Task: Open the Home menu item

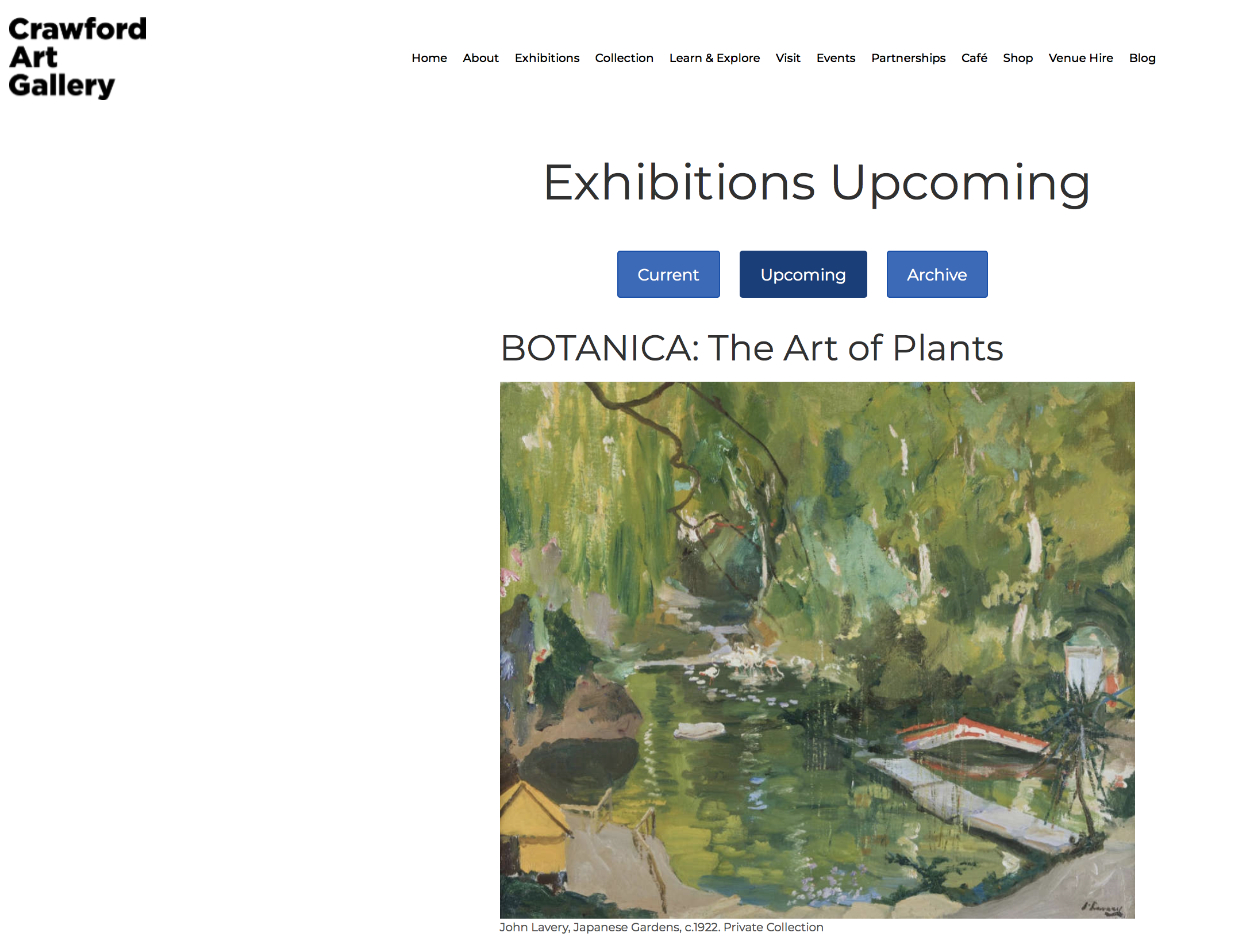Action: pos(429,58)
